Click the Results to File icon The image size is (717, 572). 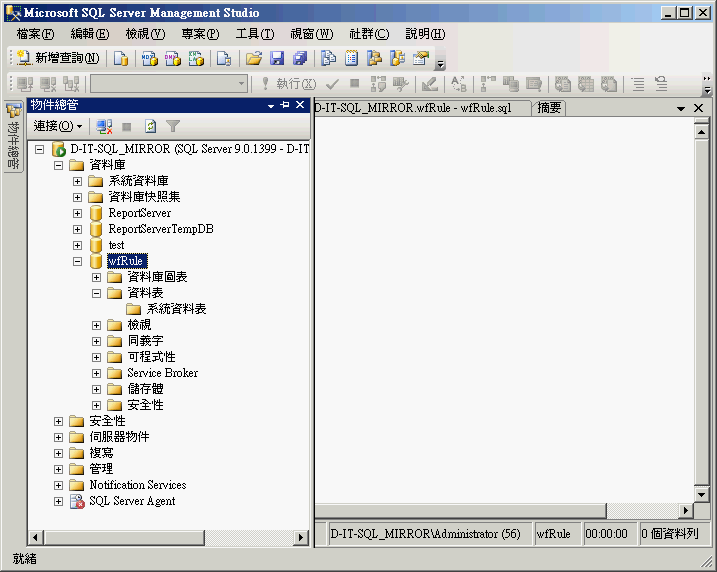[609, 84]
